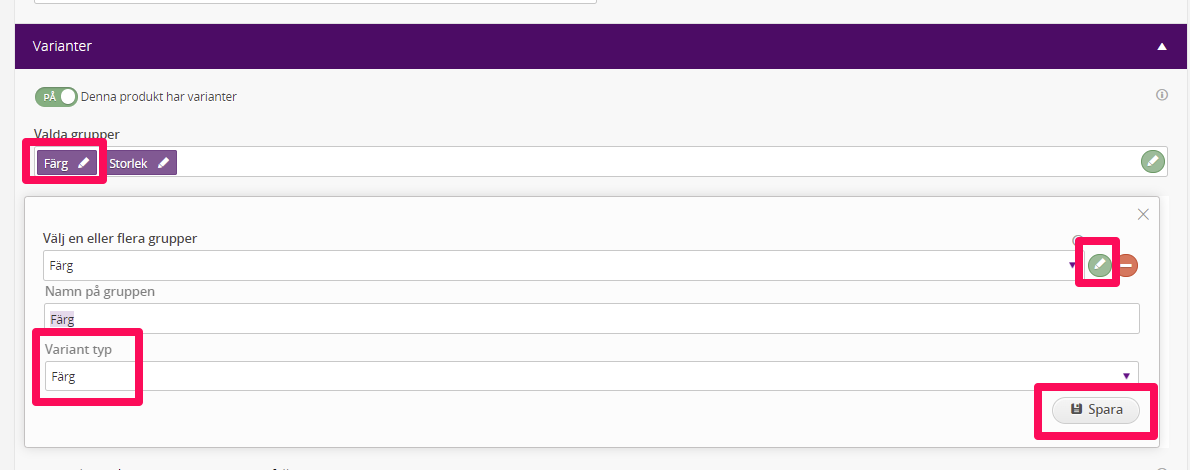Select the Storlek group tag label

point(129,162)
